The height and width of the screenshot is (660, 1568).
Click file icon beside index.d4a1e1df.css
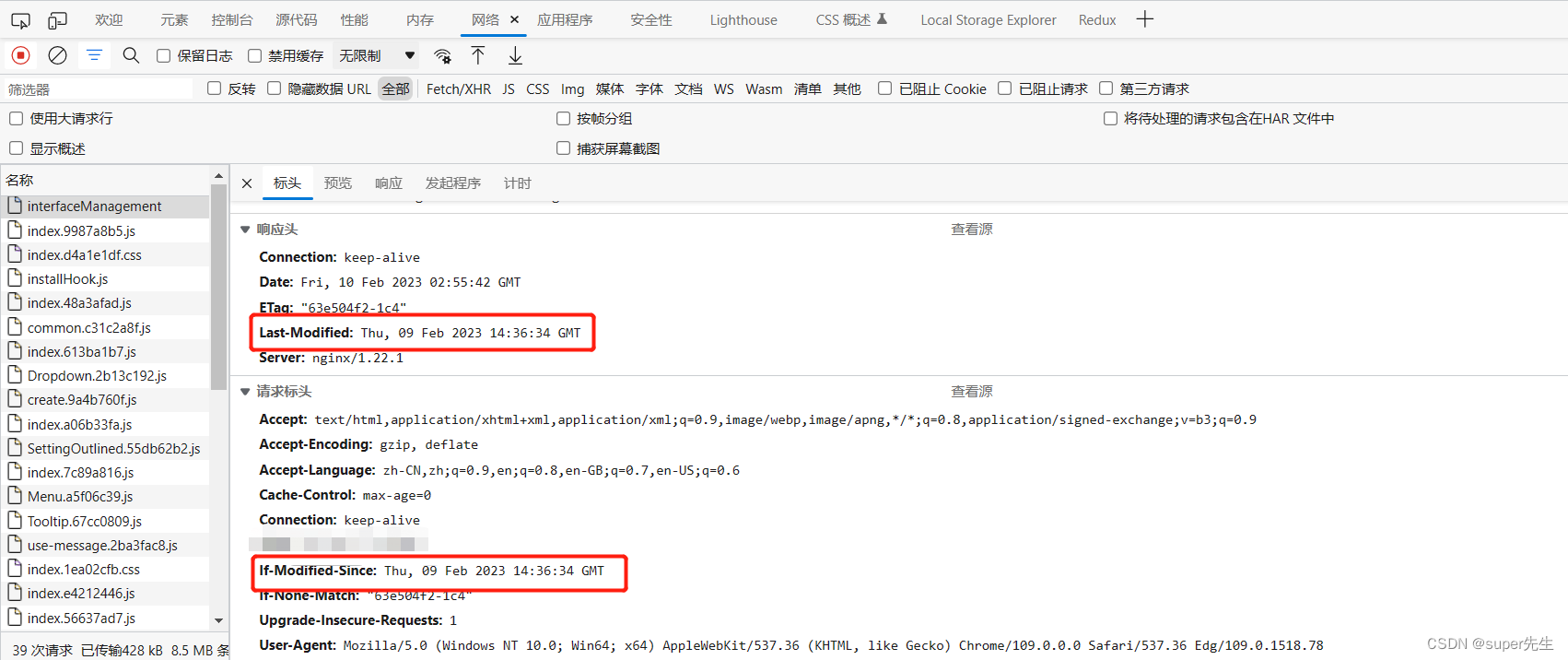click(15, 254)
